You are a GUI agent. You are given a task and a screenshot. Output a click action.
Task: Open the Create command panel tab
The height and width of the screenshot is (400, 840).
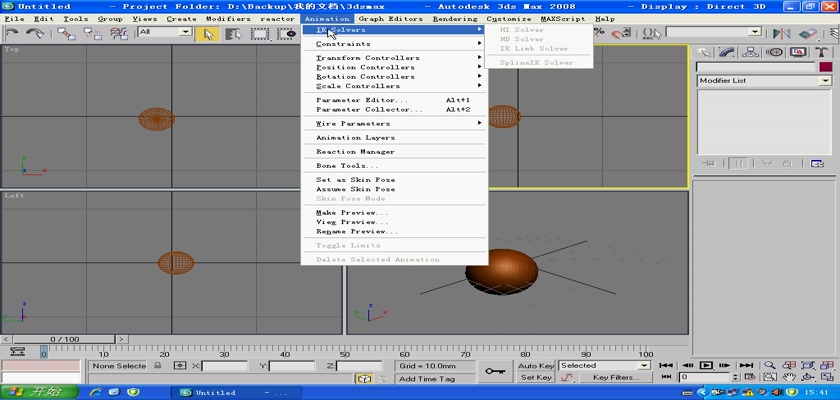703,52
